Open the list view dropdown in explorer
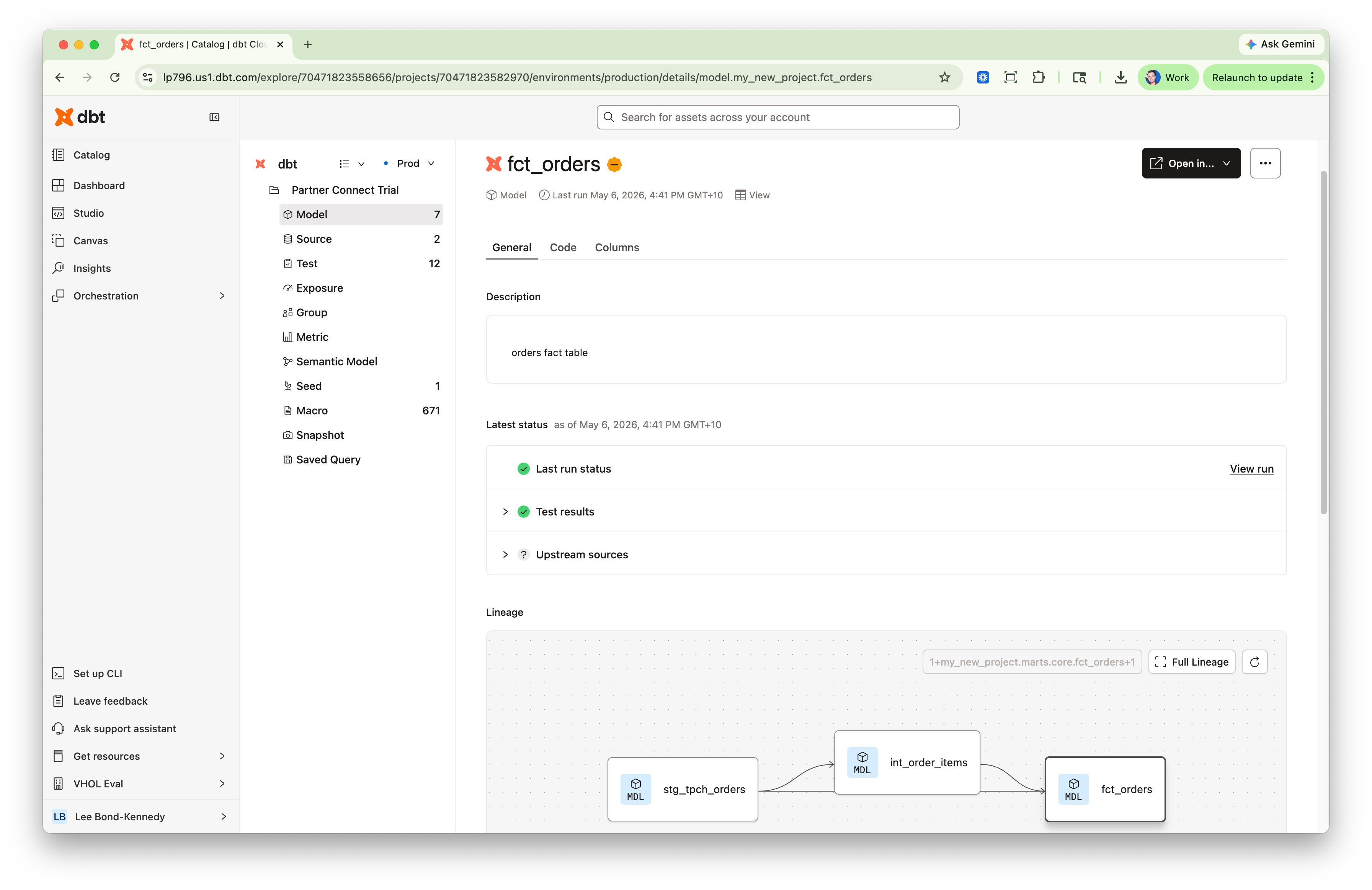This screenshot has width=1372, height=890. tap(352, 164)
